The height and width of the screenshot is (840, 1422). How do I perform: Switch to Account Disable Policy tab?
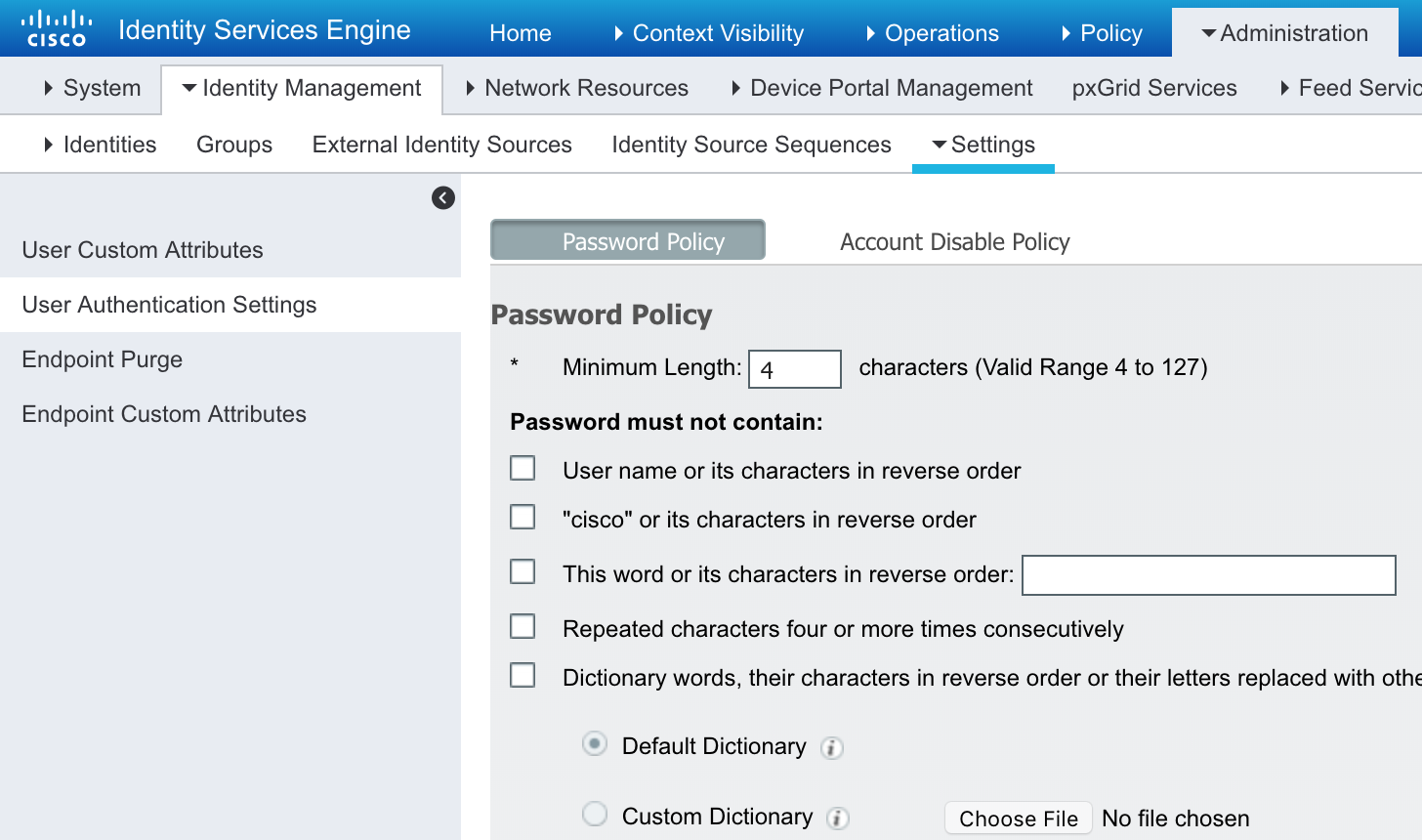click(x=954, y=241)
